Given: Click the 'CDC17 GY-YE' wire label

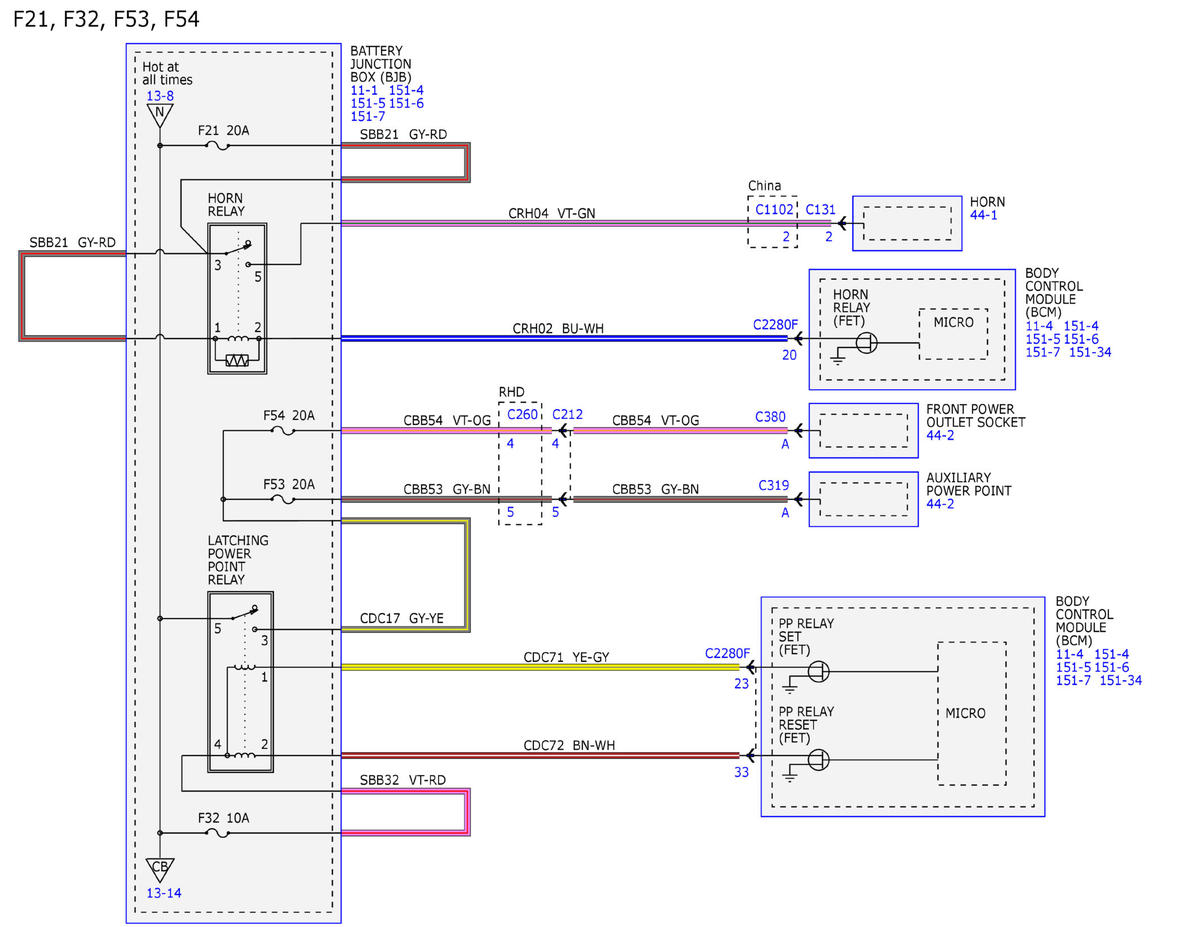Looking at the screenshot, I should pos(402,618).
